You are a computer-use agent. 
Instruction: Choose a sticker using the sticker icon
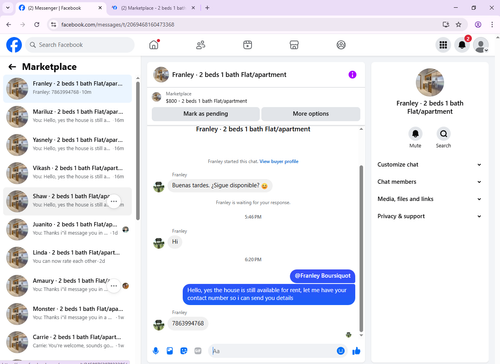(x=184, y=351)
